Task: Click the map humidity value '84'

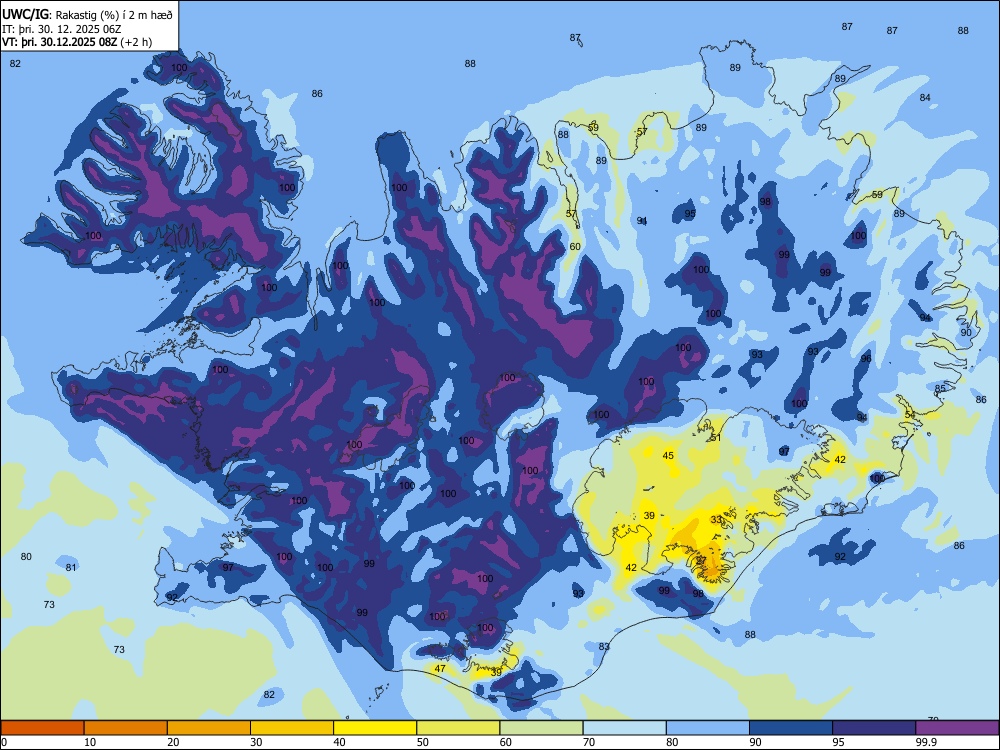Action: point(925,97)
